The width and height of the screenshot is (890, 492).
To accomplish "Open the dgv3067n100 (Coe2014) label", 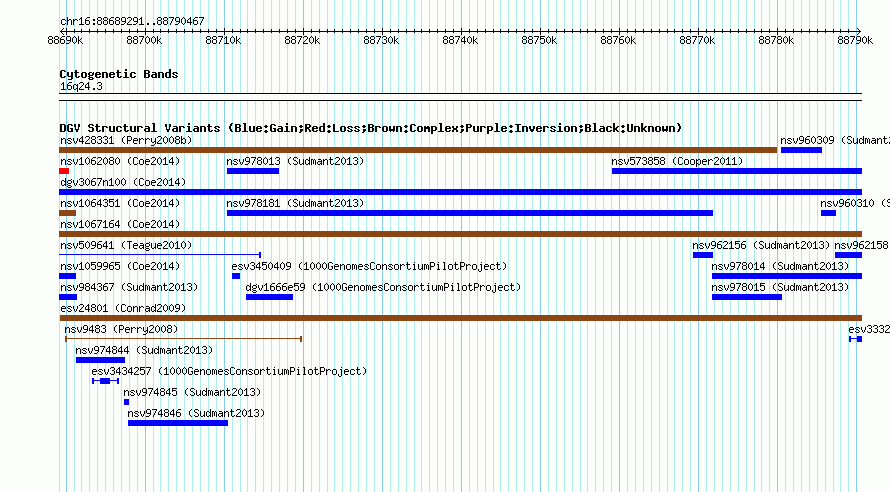I will point(123,182).
